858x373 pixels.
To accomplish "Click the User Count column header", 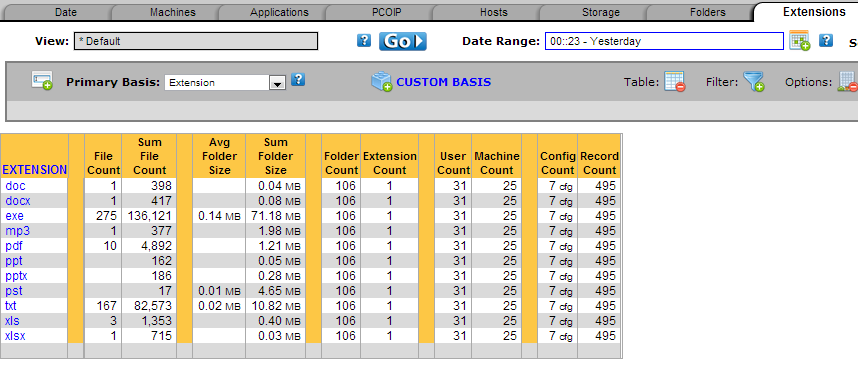I will point(453,163).
